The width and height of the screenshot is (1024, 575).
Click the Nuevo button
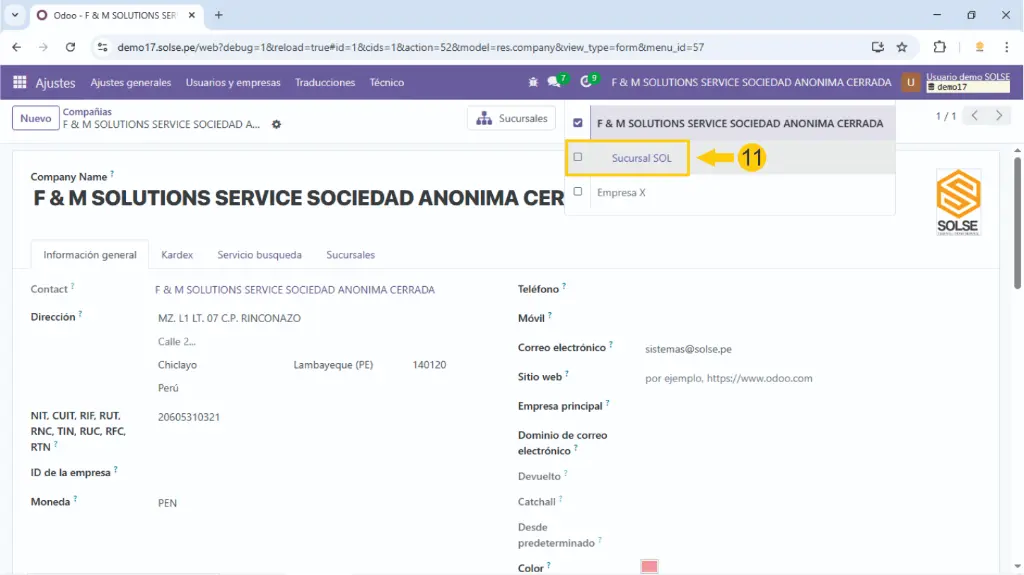[x=36, y=118]
